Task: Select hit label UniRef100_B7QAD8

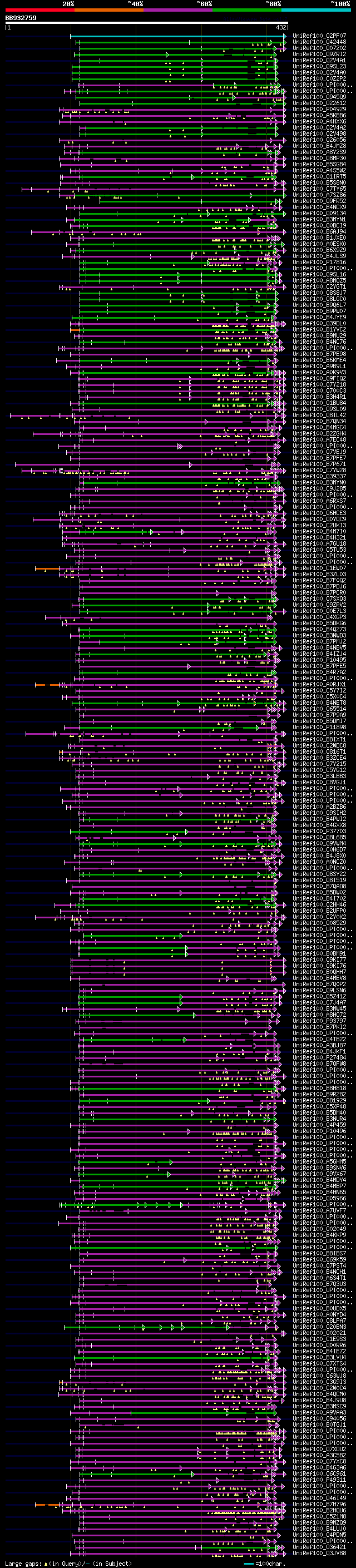Action: (319, 886)
